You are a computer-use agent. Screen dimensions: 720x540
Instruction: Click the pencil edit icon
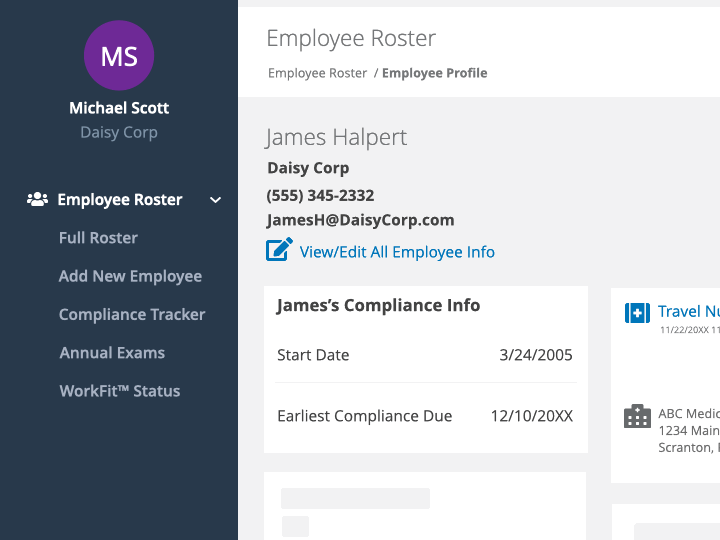point(279,250)
